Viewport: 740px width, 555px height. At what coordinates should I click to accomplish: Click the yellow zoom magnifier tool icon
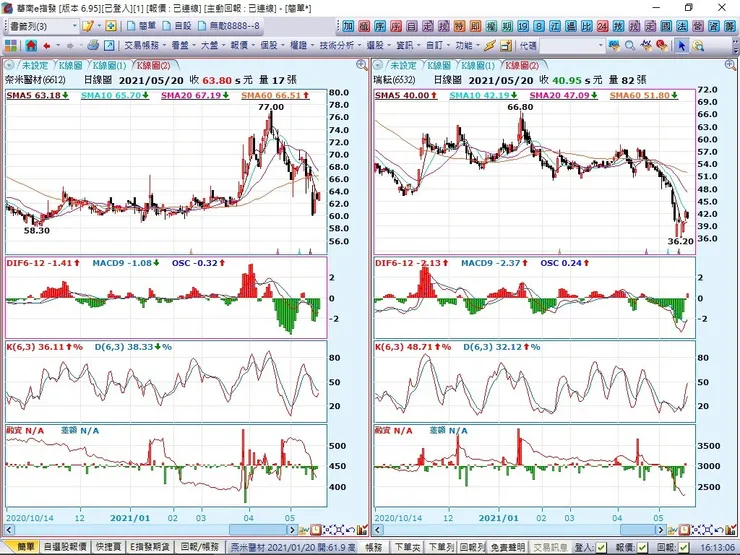pyautogui.click(x=698, y=46)
